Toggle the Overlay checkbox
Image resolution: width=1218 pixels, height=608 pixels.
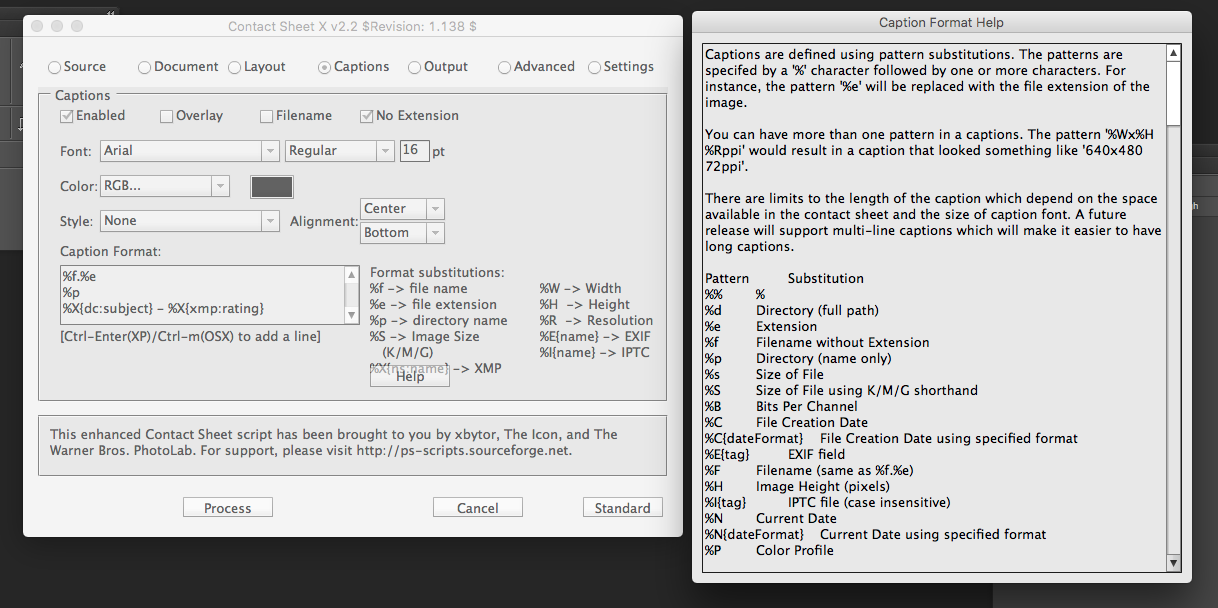191,116
